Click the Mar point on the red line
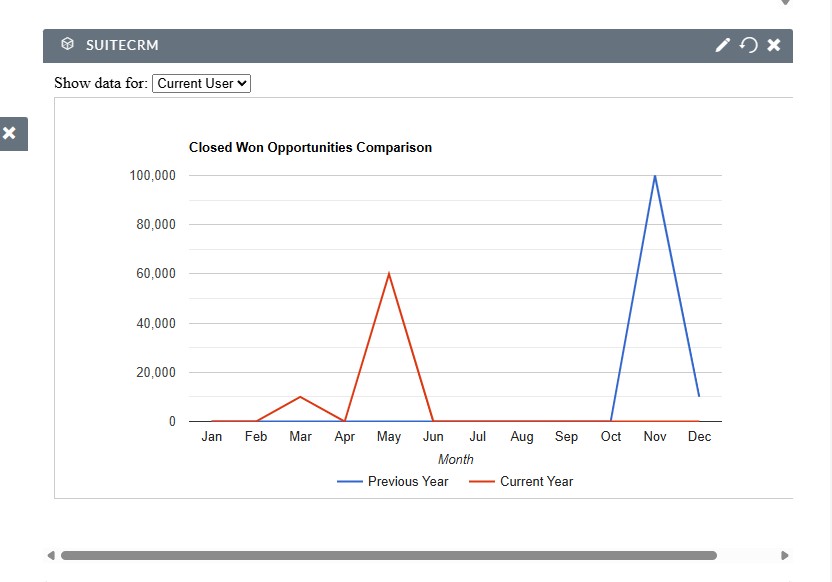The image size is (832, 582). tap(300, 396)
